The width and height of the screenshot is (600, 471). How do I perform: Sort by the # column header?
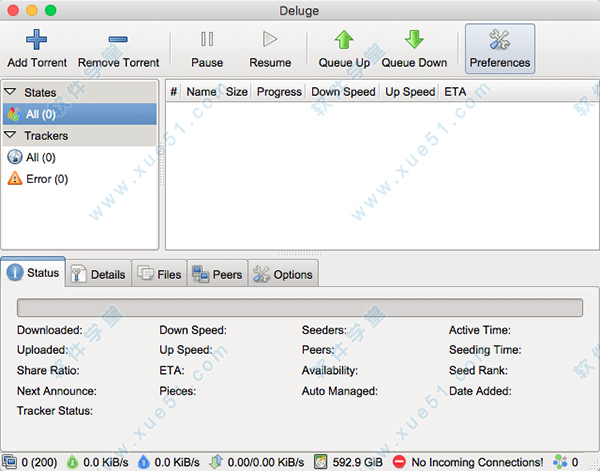[x=173, y=91]
